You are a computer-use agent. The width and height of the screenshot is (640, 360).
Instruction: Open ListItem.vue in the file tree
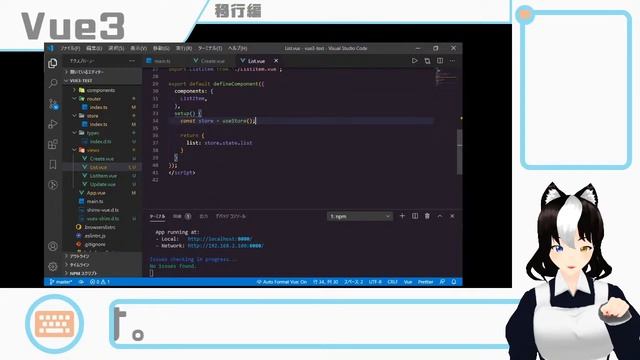point(103,176)
